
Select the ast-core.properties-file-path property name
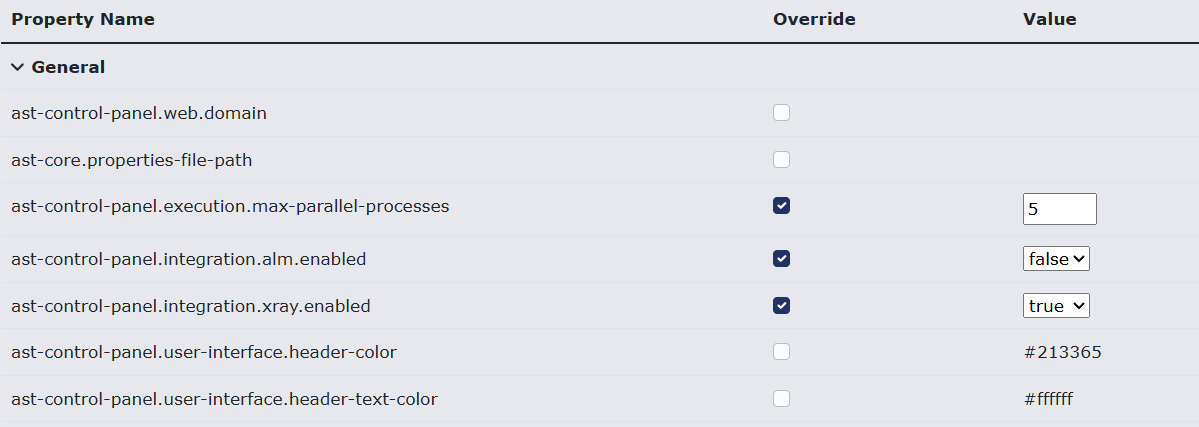132,161
